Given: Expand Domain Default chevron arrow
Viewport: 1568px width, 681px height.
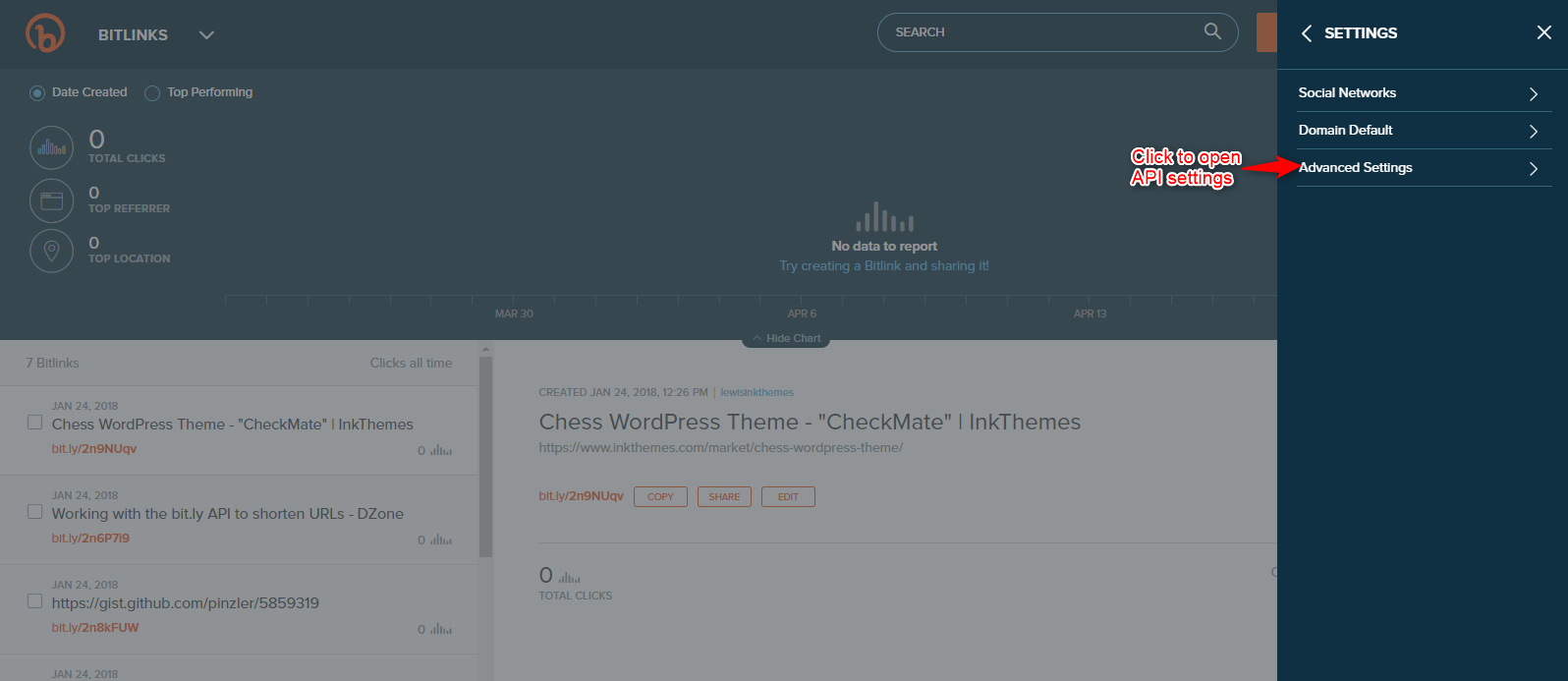Looking at the screenshot, I should pyautogui.click(x=1533, y=132).
